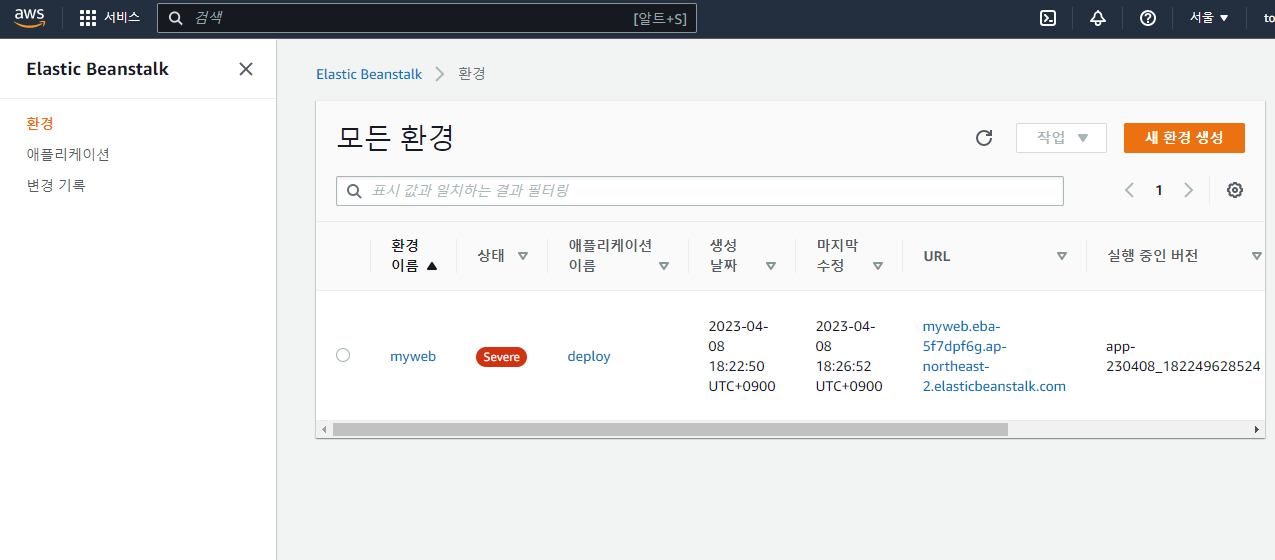Click the scrollbar left arrow
The image size is (1275, 560).
(323, 429)
